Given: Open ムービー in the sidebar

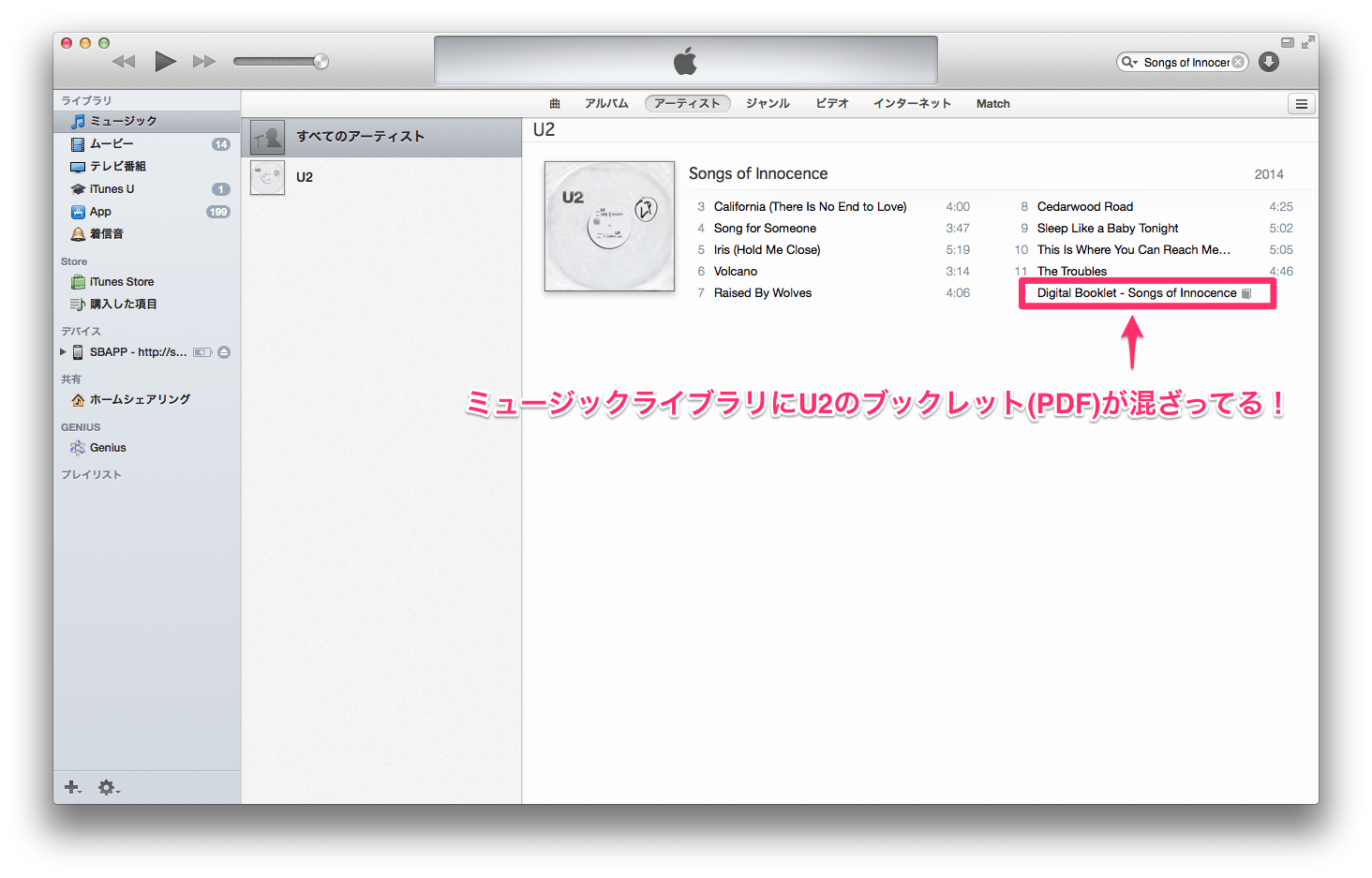Looking at the screenshot, I should 147,143.
